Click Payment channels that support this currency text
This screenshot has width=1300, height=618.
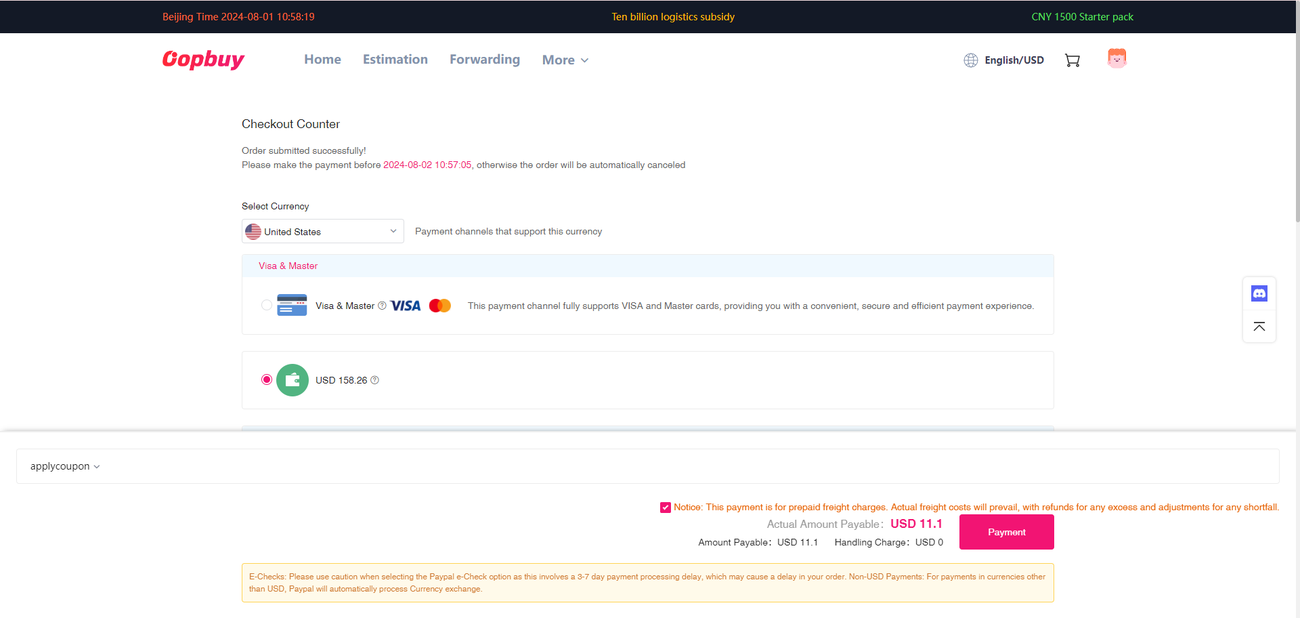tap(508, 231)
